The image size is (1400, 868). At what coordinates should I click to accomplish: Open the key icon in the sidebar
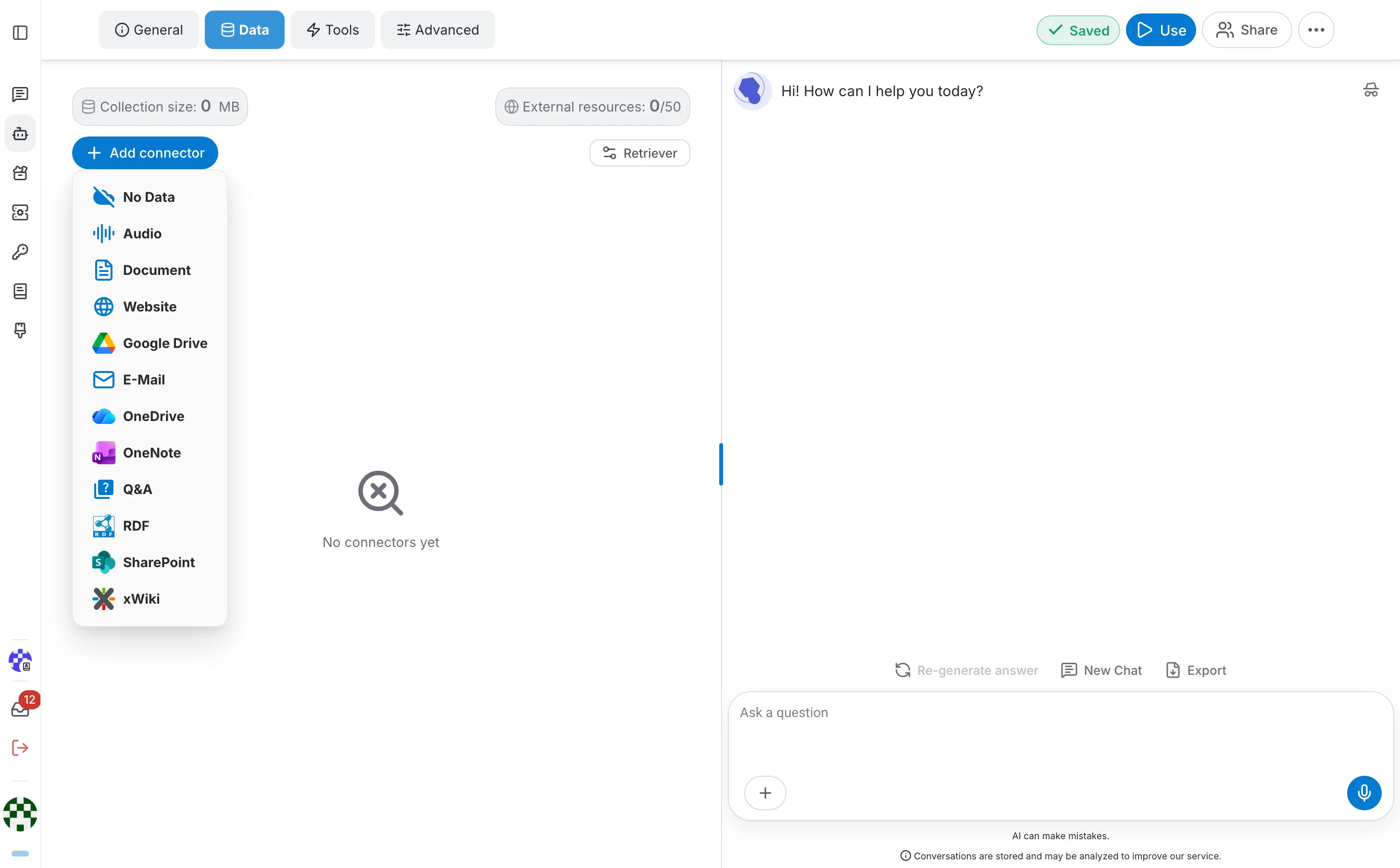tap(20, 251)
